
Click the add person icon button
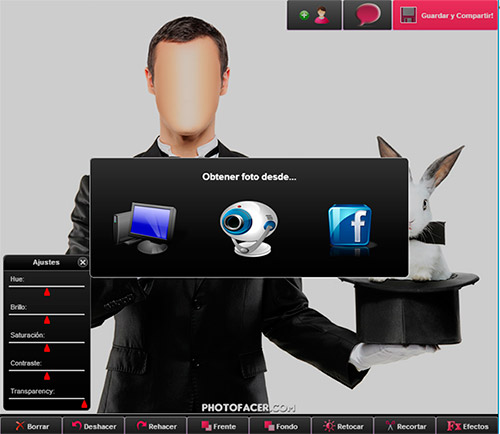(x=314, y=15)
